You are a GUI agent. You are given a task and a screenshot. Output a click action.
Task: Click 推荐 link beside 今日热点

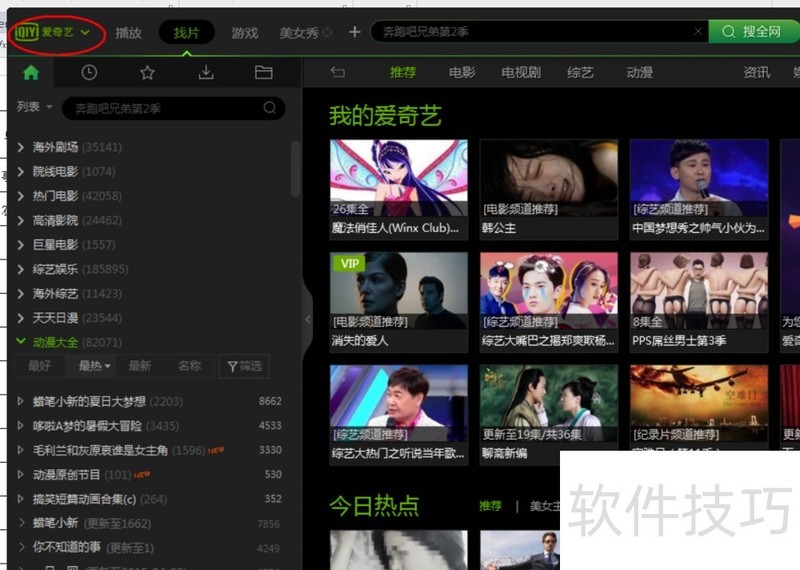pos(490,506)
